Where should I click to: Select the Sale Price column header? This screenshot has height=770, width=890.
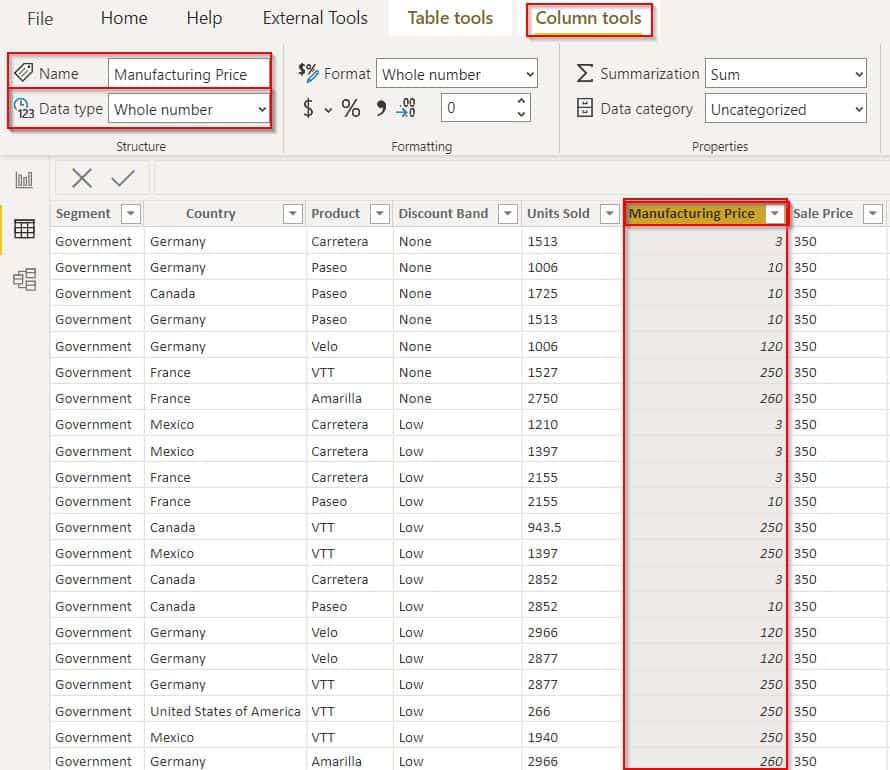coord(823,213)
